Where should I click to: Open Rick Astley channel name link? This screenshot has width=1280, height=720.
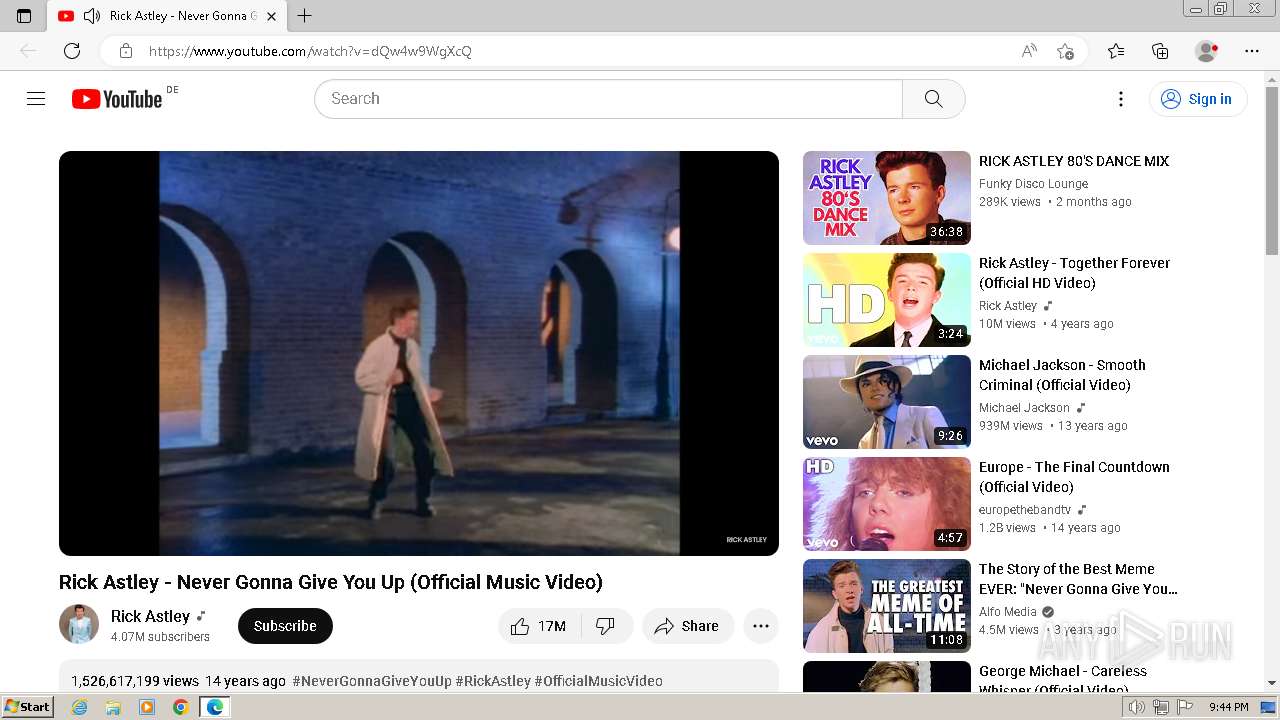pyautogui.click(x=150, y=616)
